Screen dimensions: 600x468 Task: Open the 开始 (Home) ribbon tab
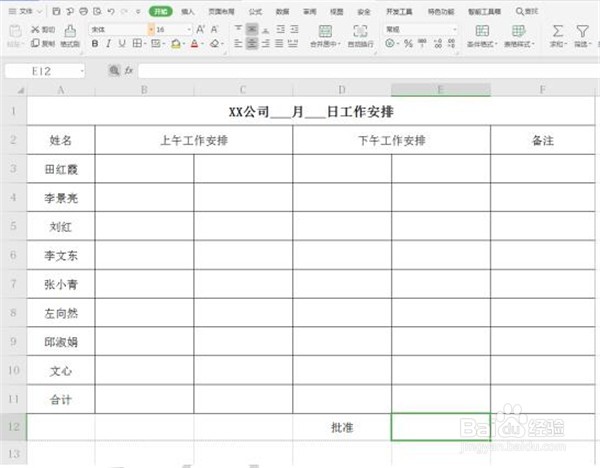coord(161,11)
